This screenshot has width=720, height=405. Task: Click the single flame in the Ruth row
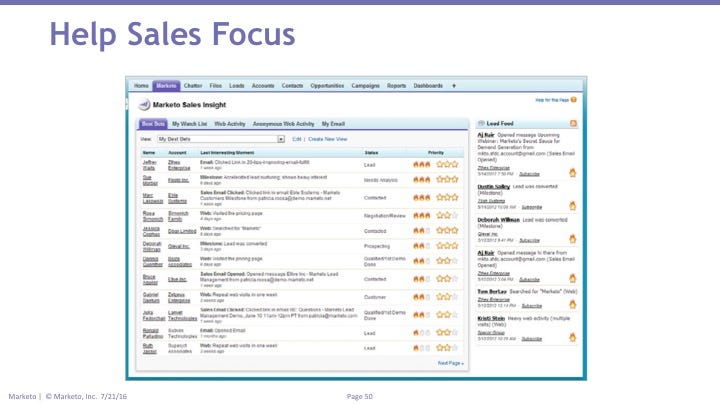click(416, 348)
